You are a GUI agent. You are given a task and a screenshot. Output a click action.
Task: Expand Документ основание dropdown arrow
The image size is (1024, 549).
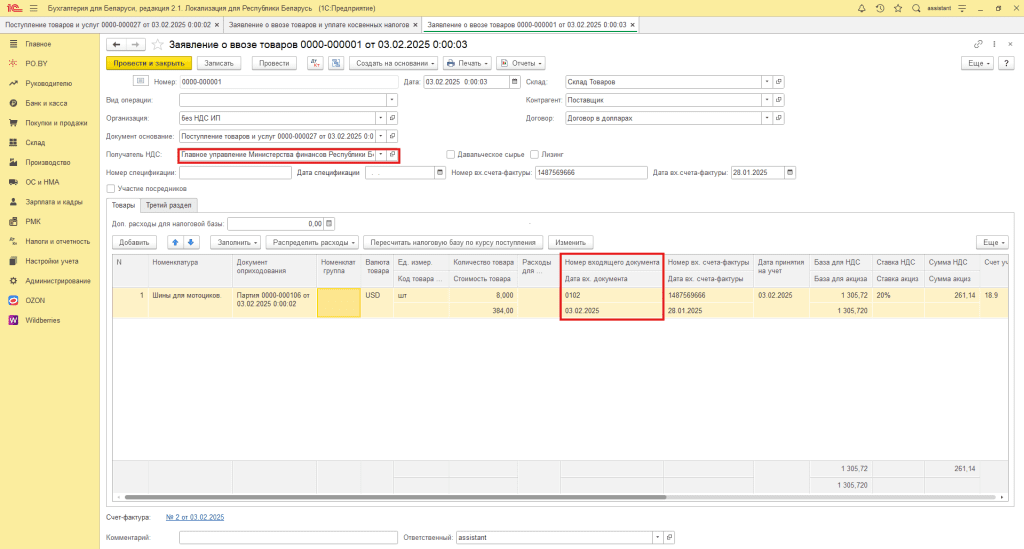(381, 136)
